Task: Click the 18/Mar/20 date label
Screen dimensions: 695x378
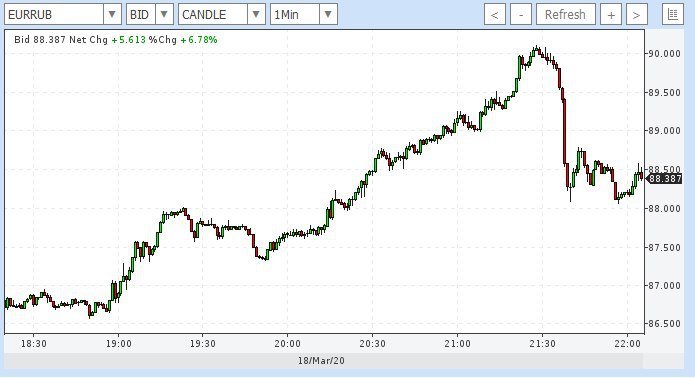Action: pos(321,361)
